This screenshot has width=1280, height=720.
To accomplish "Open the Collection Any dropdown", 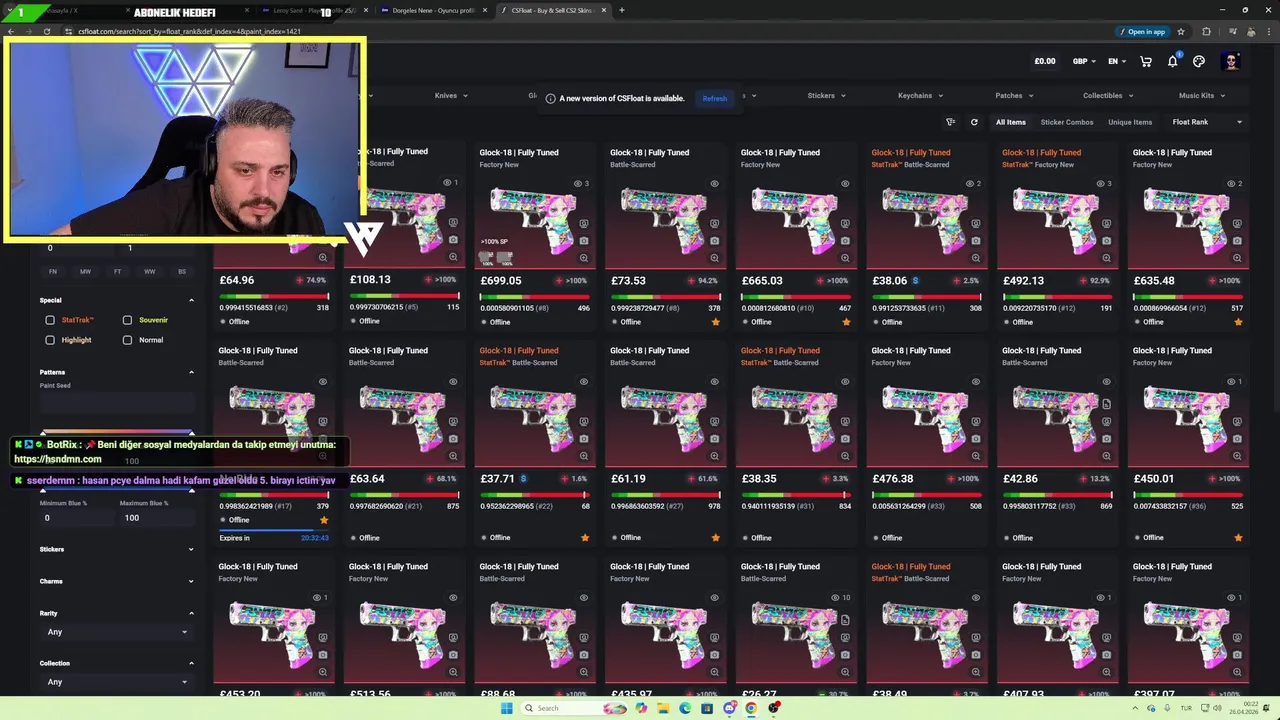I will [x=116, y=682].
